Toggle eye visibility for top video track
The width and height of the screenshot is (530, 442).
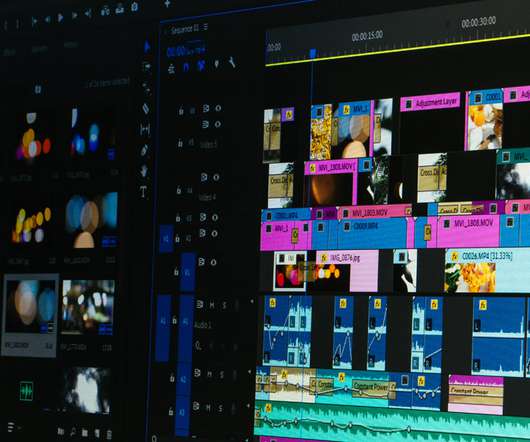pos(218,108)
